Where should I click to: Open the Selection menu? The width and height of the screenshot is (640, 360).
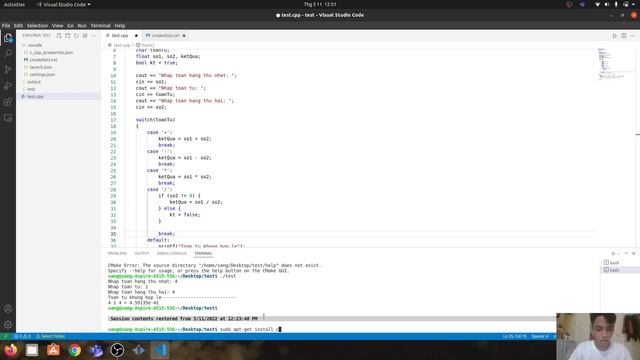coord(37,25)
